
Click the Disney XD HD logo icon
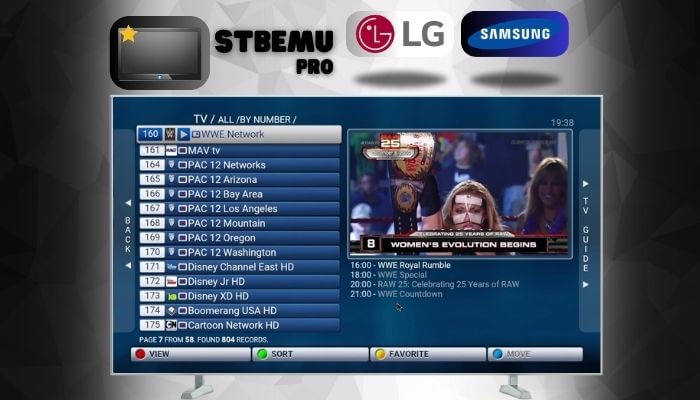[171, 296]
